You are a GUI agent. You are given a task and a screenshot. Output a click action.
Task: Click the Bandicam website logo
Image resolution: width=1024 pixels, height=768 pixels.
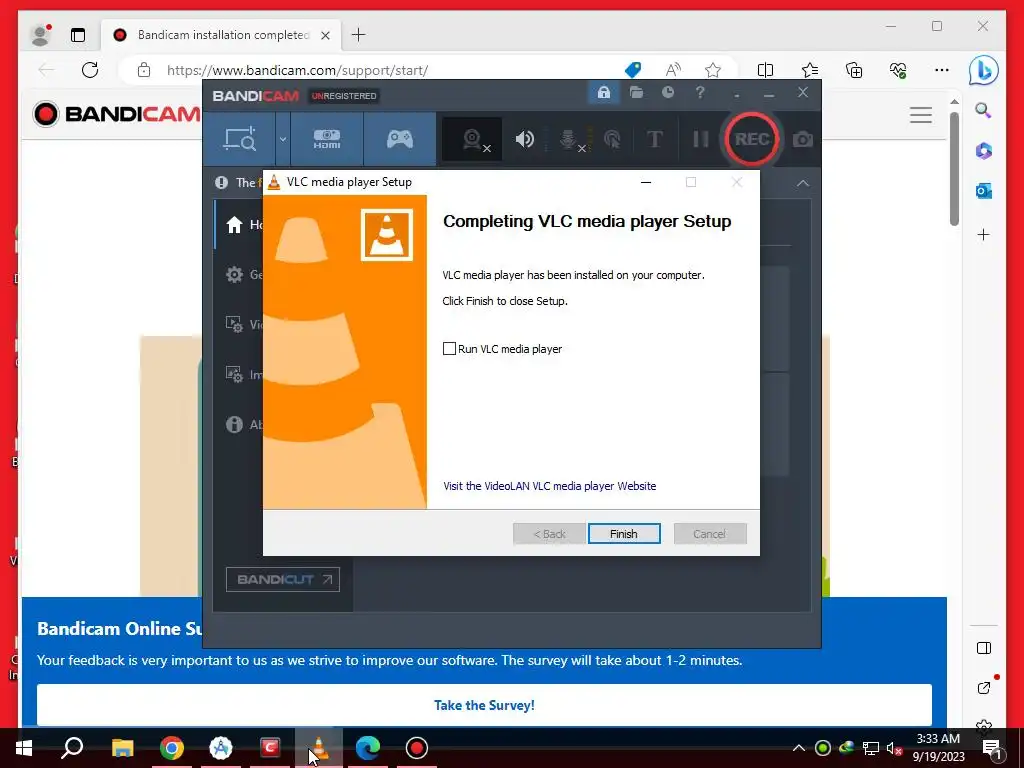pos(116,114)
